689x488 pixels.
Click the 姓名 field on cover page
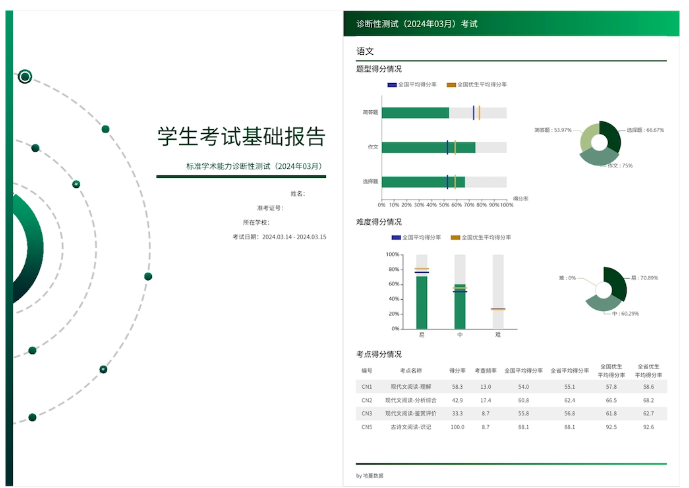click(x=297, y=193)
